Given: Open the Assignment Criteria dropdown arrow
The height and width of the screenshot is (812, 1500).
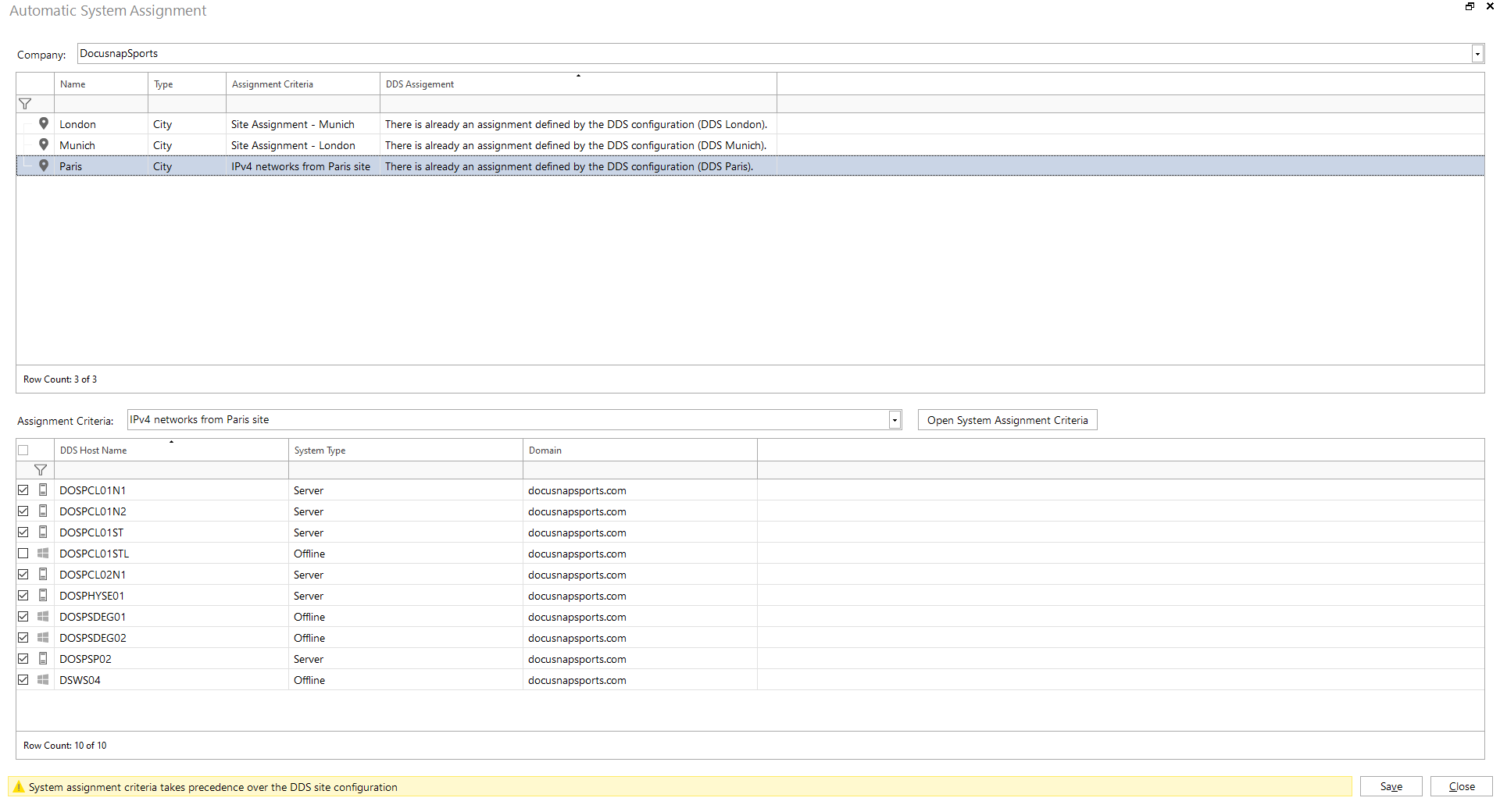Looking at the screenshot, I should click(x=895, y=420).
